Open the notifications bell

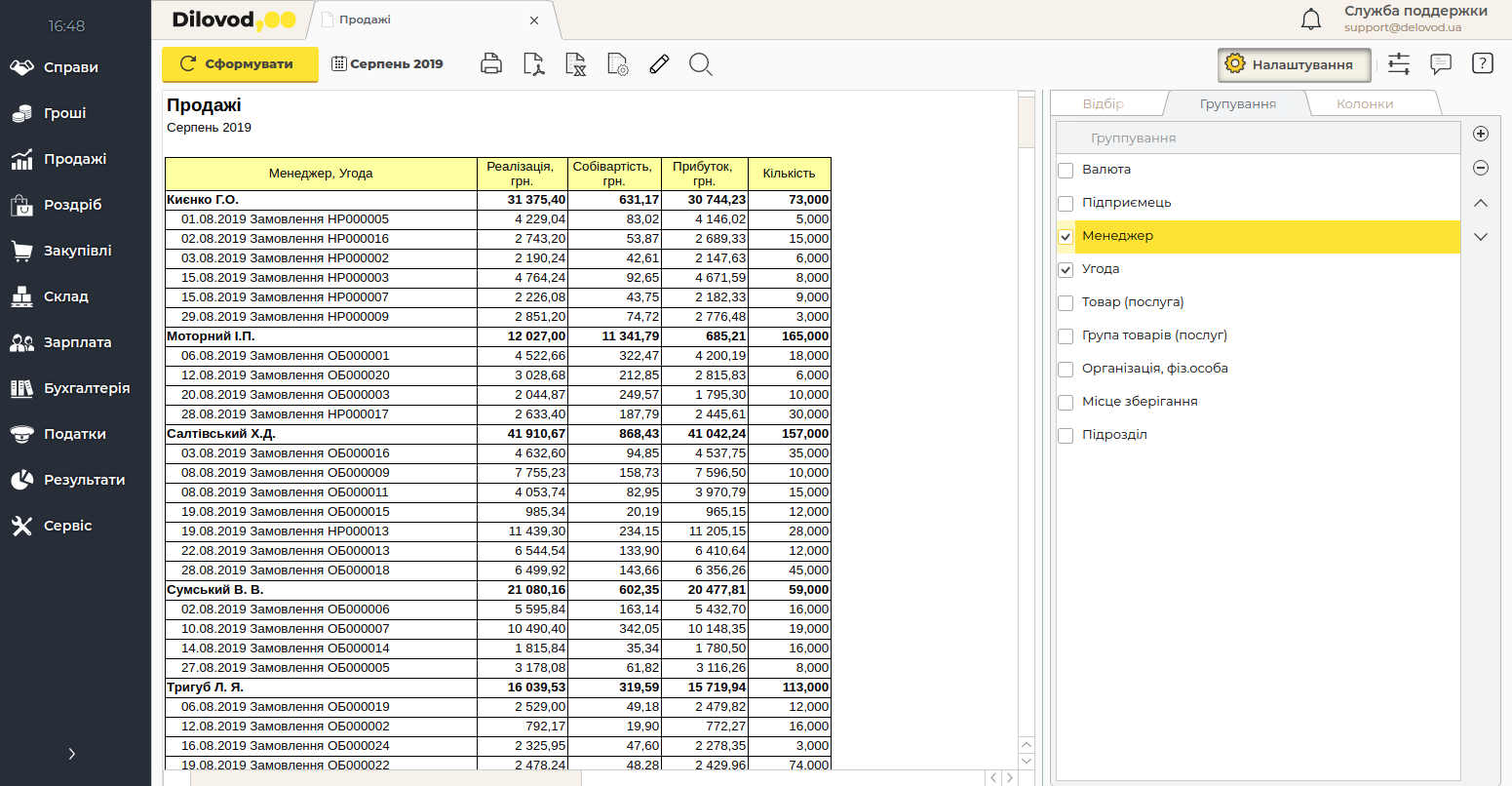(1311, 19)
